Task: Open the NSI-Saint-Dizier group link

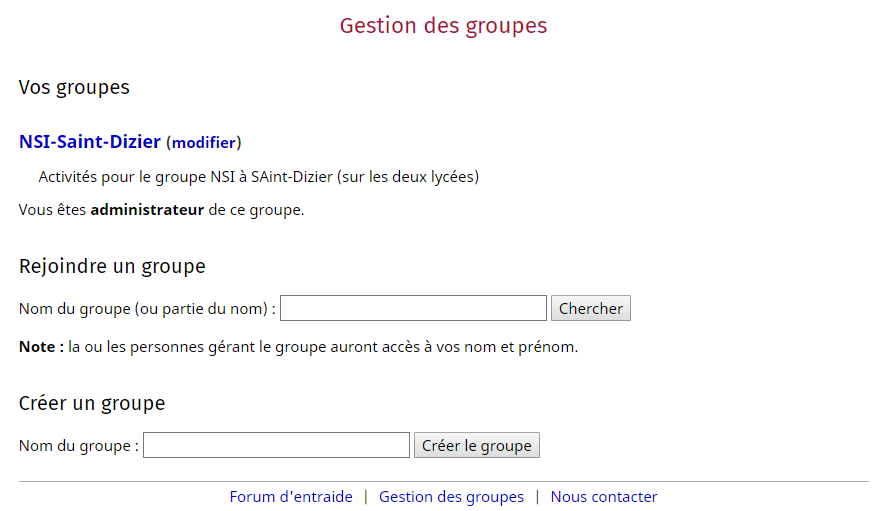Action: (x=89, y=142)
